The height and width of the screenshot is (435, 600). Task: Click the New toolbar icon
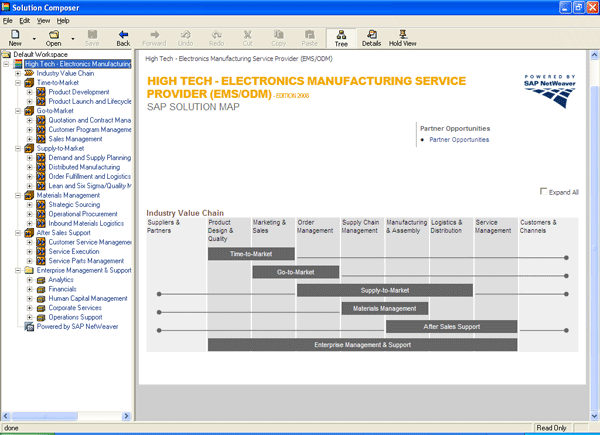(15, 35)
